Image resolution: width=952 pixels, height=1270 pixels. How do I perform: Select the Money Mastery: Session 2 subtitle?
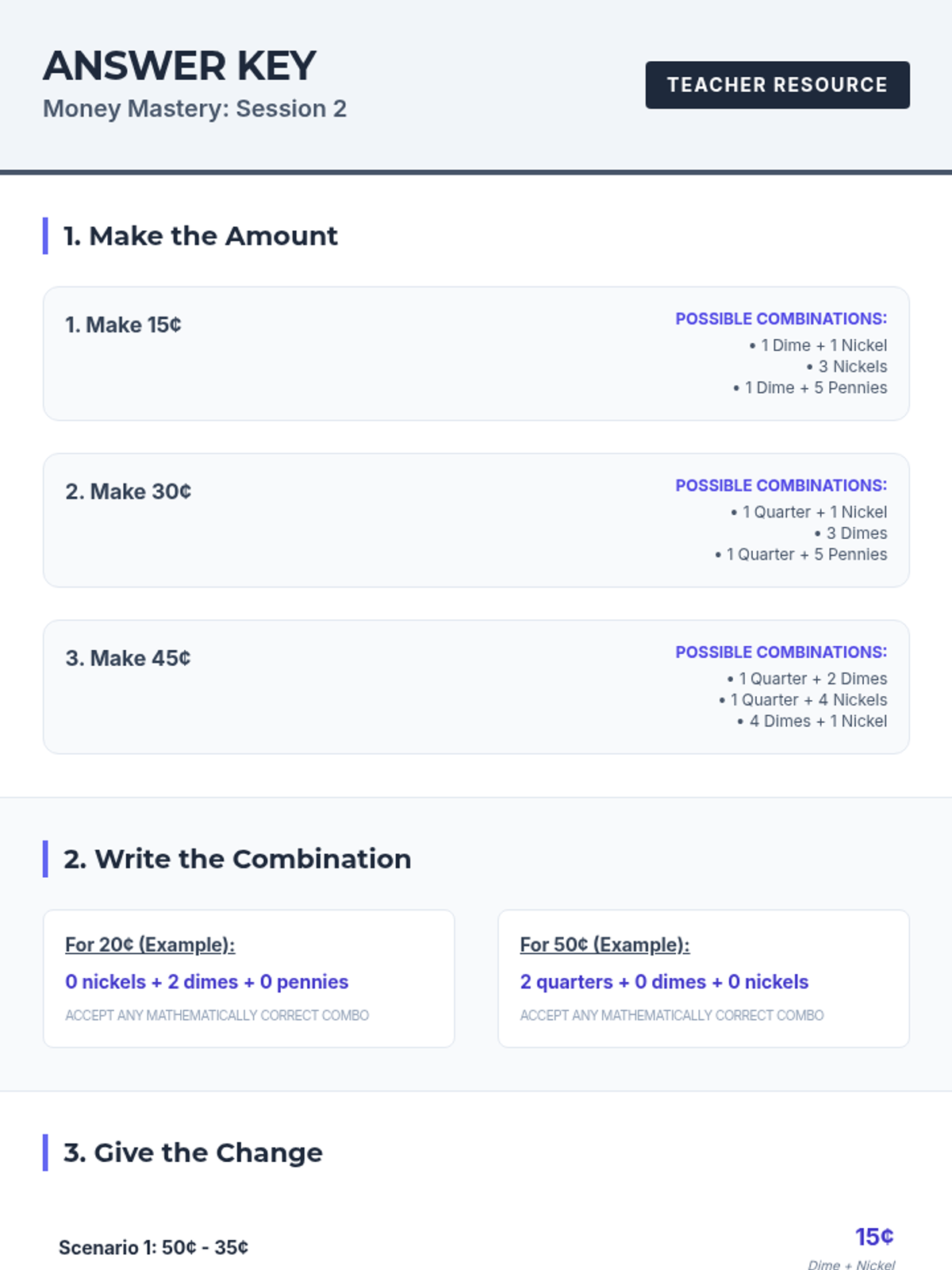pyautogui.click(x=194, y=109)
